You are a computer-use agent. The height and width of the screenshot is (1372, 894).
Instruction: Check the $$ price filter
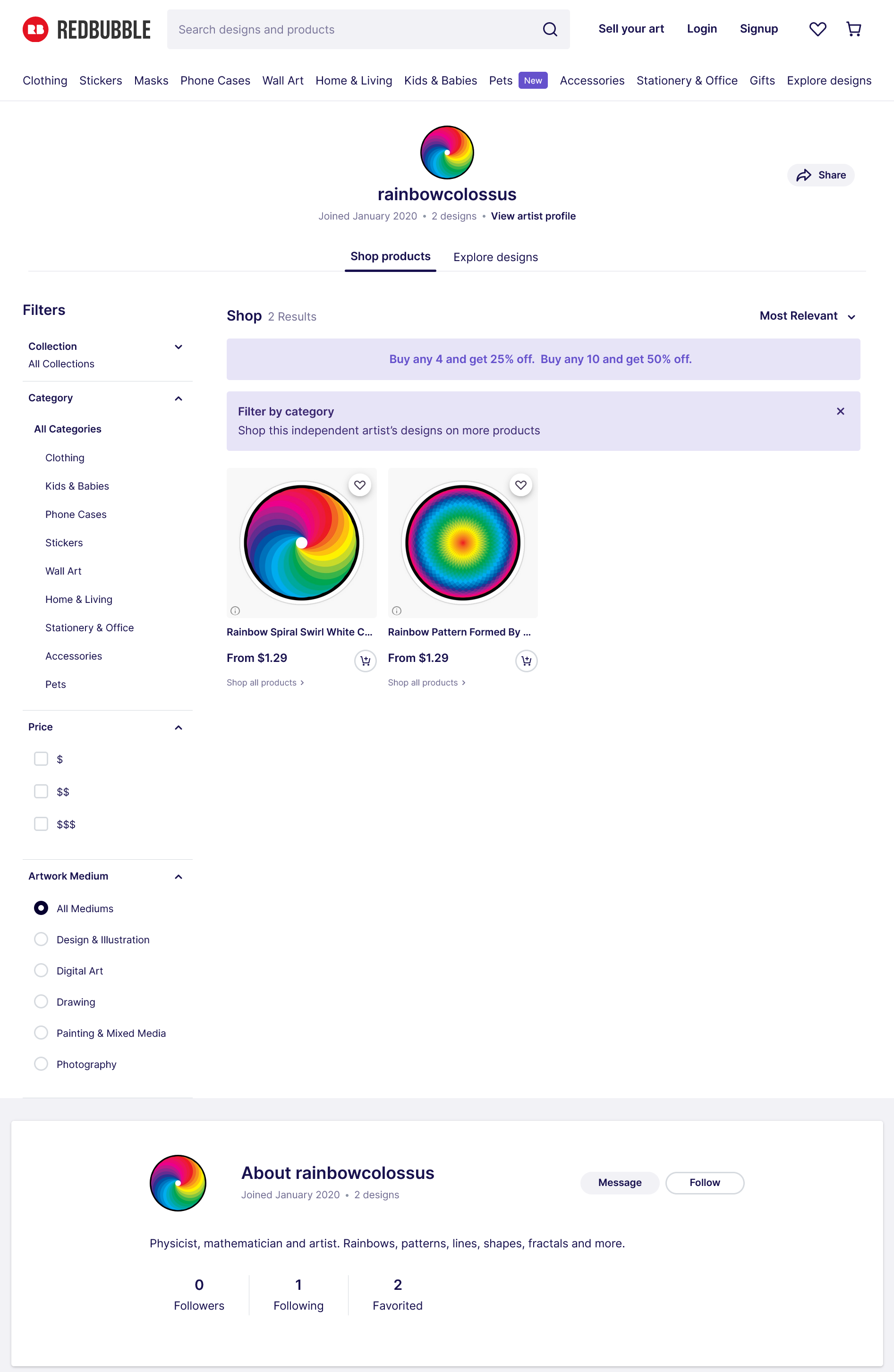pos(41,791)
